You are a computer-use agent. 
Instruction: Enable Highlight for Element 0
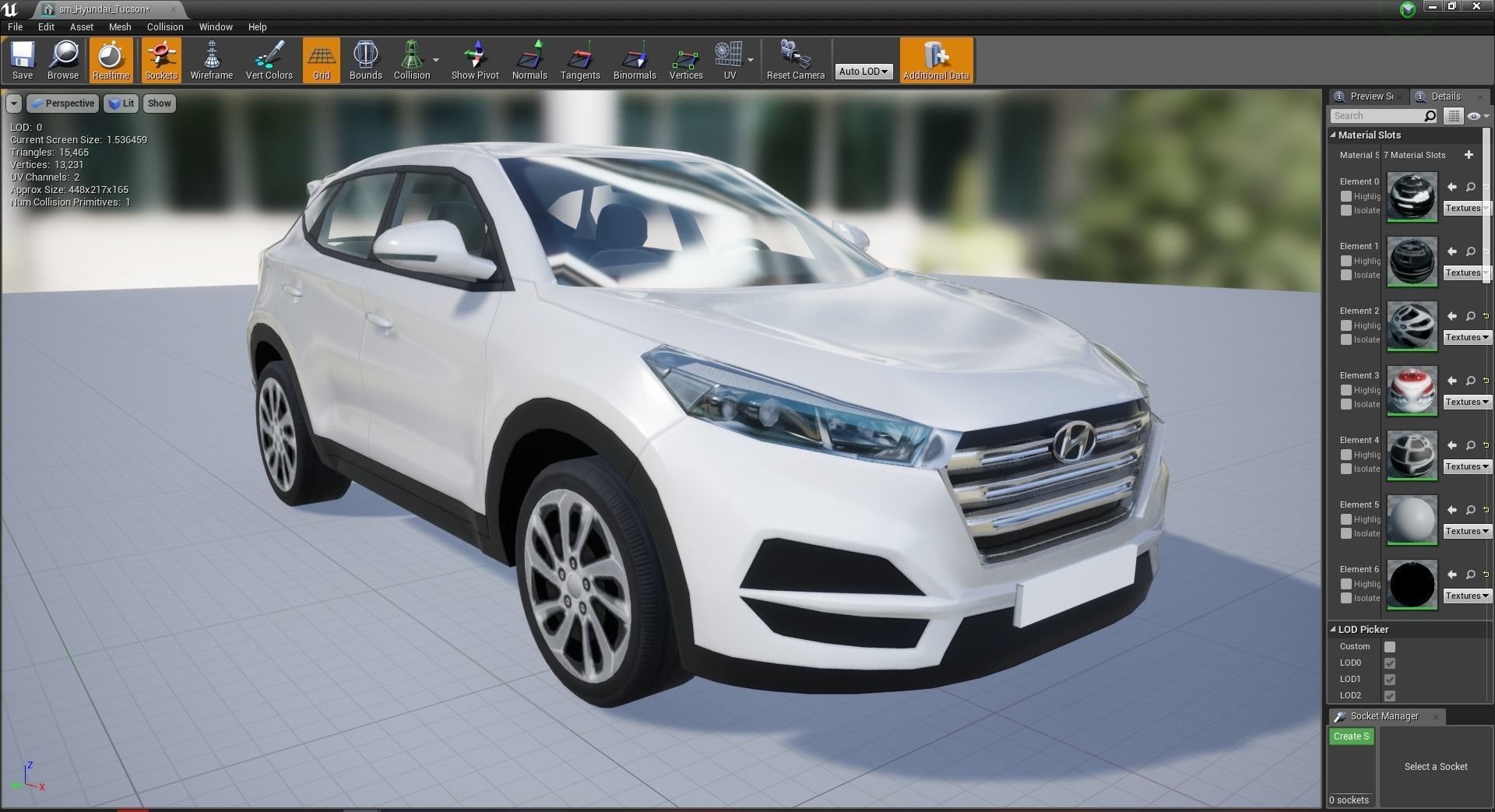pos(1345,196)
